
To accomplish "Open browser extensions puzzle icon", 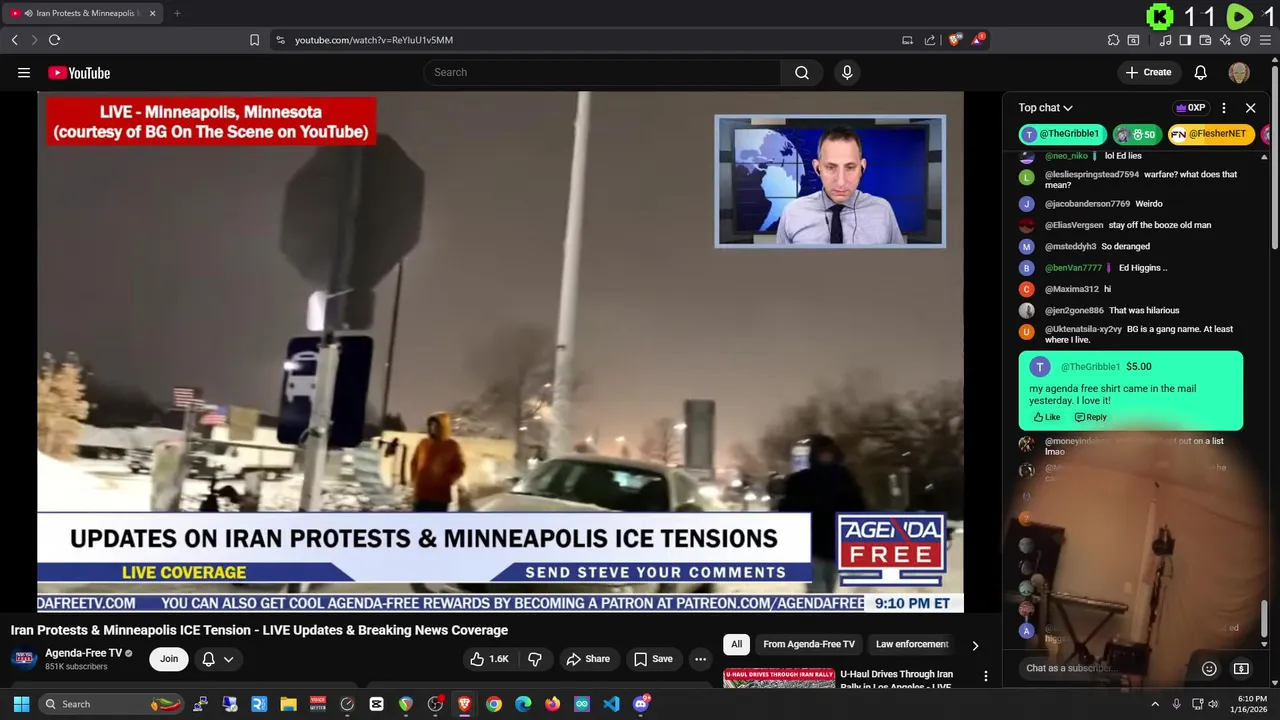I will point(1113,40).
